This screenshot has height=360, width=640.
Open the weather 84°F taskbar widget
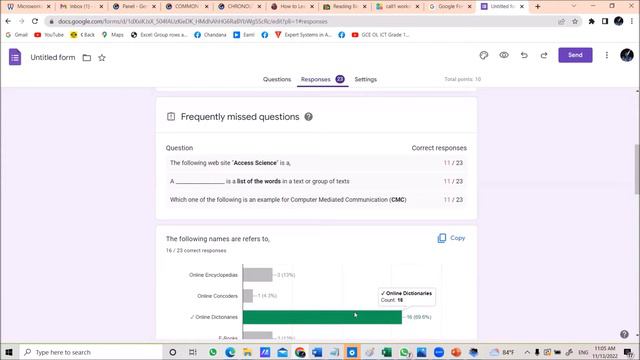502,352
